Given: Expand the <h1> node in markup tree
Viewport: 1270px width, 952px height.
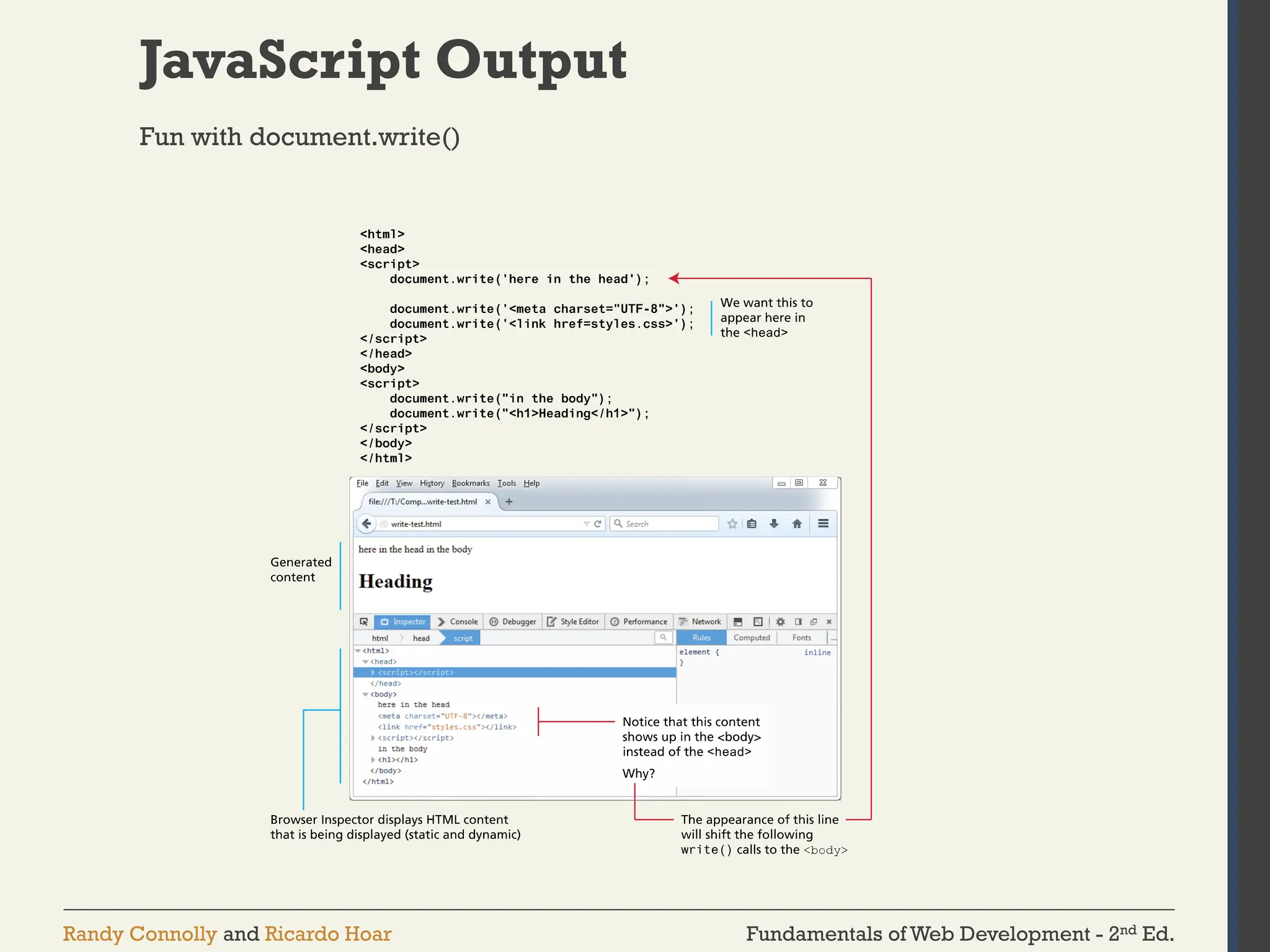Looking at the screenshot, I should 373,760.
